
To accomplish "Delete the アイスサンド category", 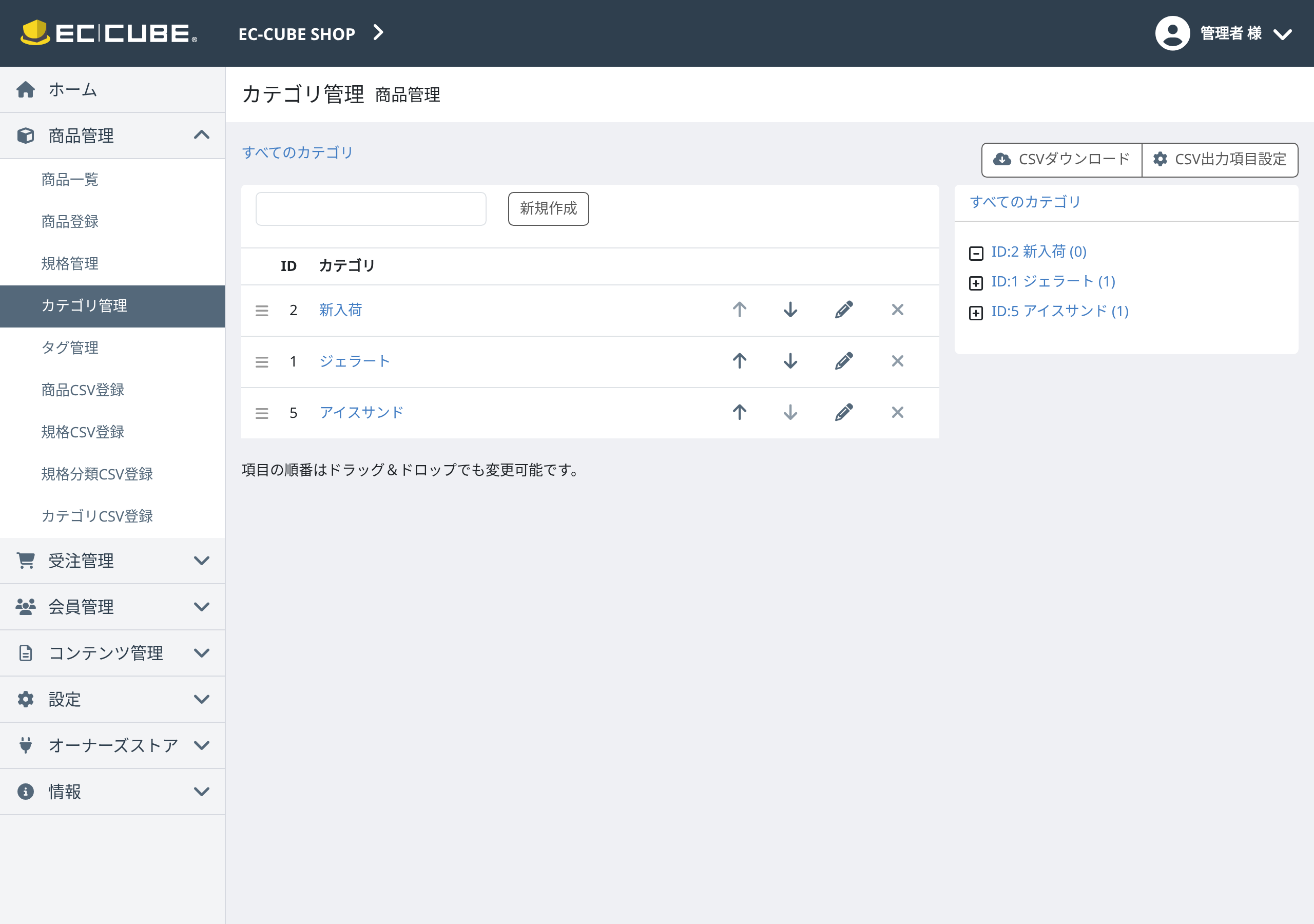I will [897, 412].
